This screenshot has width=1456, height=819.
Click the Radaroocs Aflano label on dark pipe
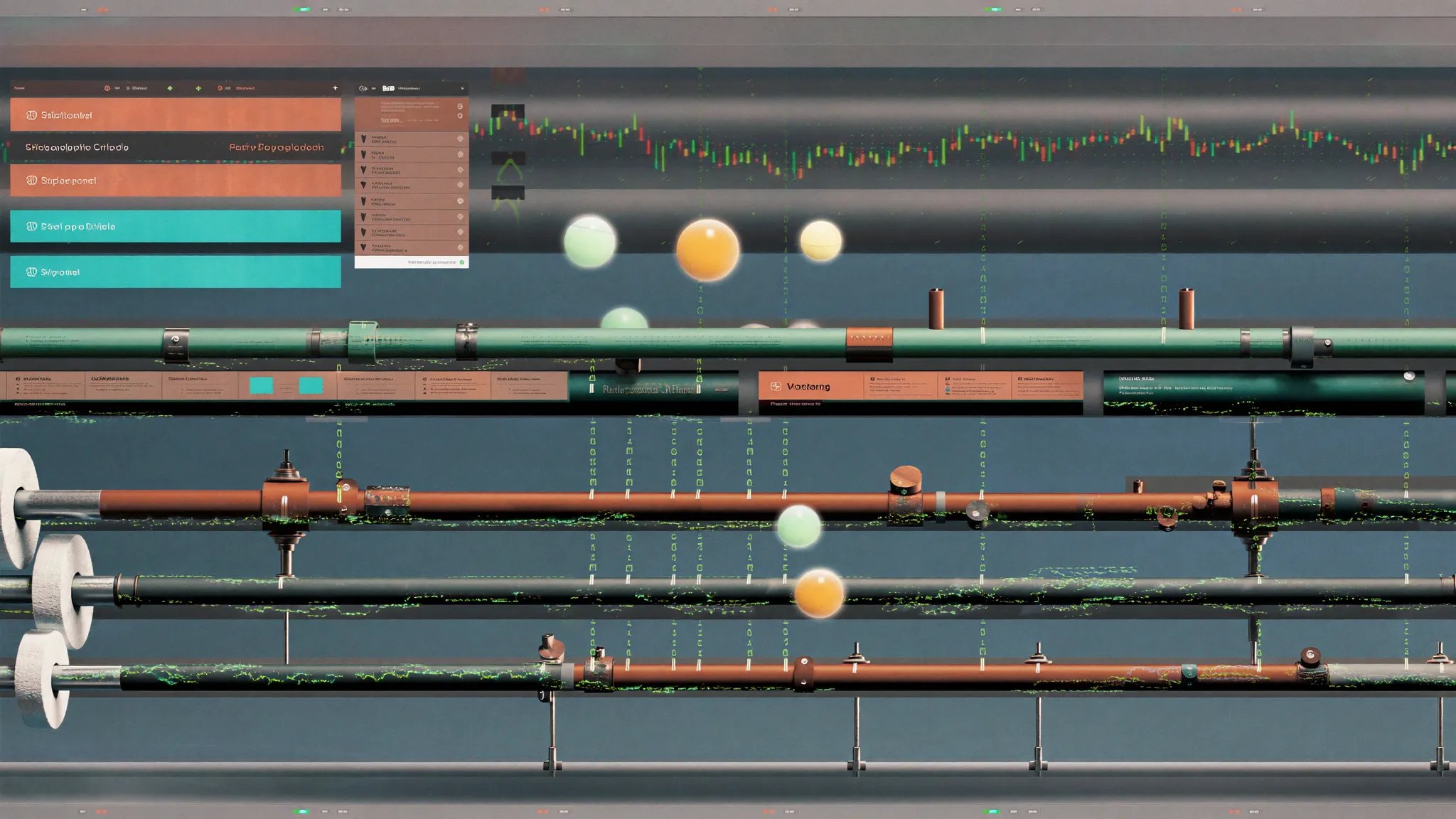pos(648,389)
